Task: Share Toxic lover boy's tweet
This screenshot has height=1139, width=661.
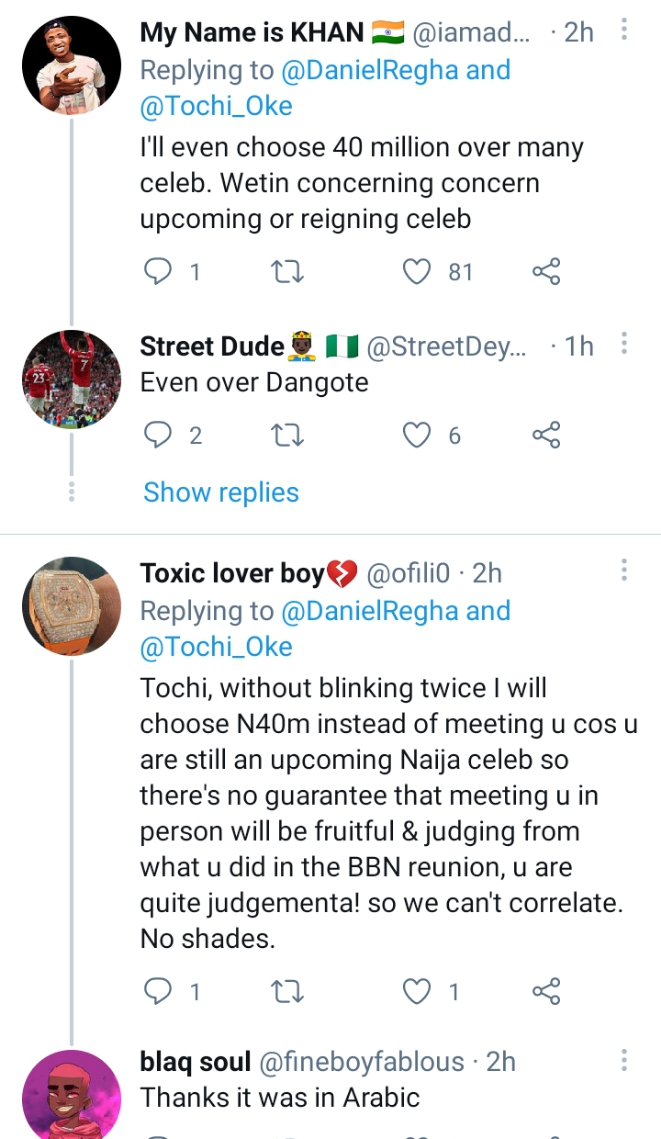Action: click(546, 991)
